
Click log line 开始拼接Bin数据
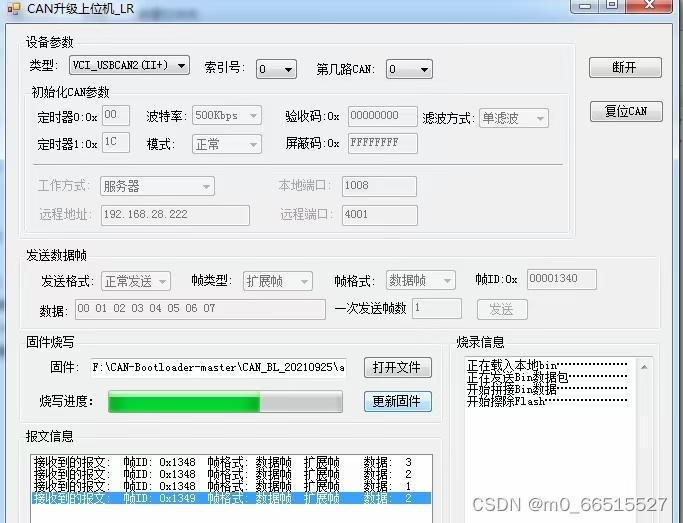tap(547, 389)
